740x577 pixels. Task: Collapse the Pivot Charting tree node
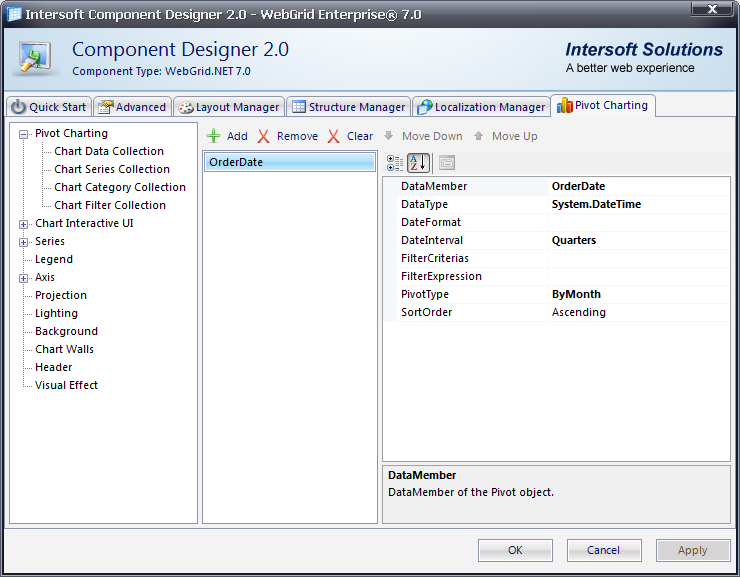23,134
